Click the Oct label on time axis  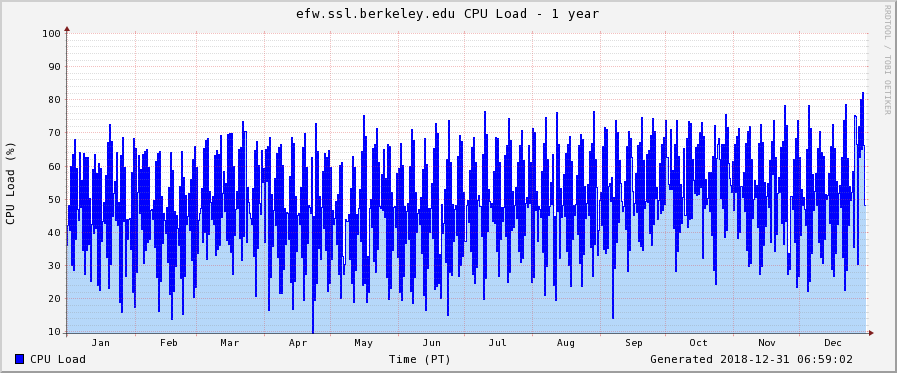tap(698, 343)
